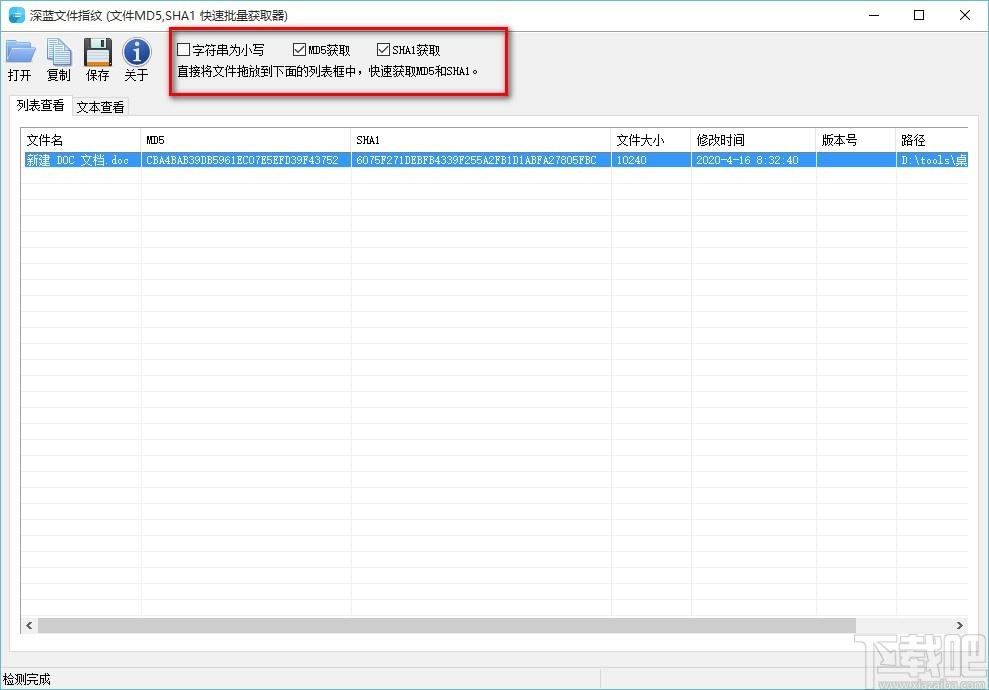Click the horizontal scrollbar right arrow
The height and width of the screenshot is (690, 989).
(x=959, y=625)
